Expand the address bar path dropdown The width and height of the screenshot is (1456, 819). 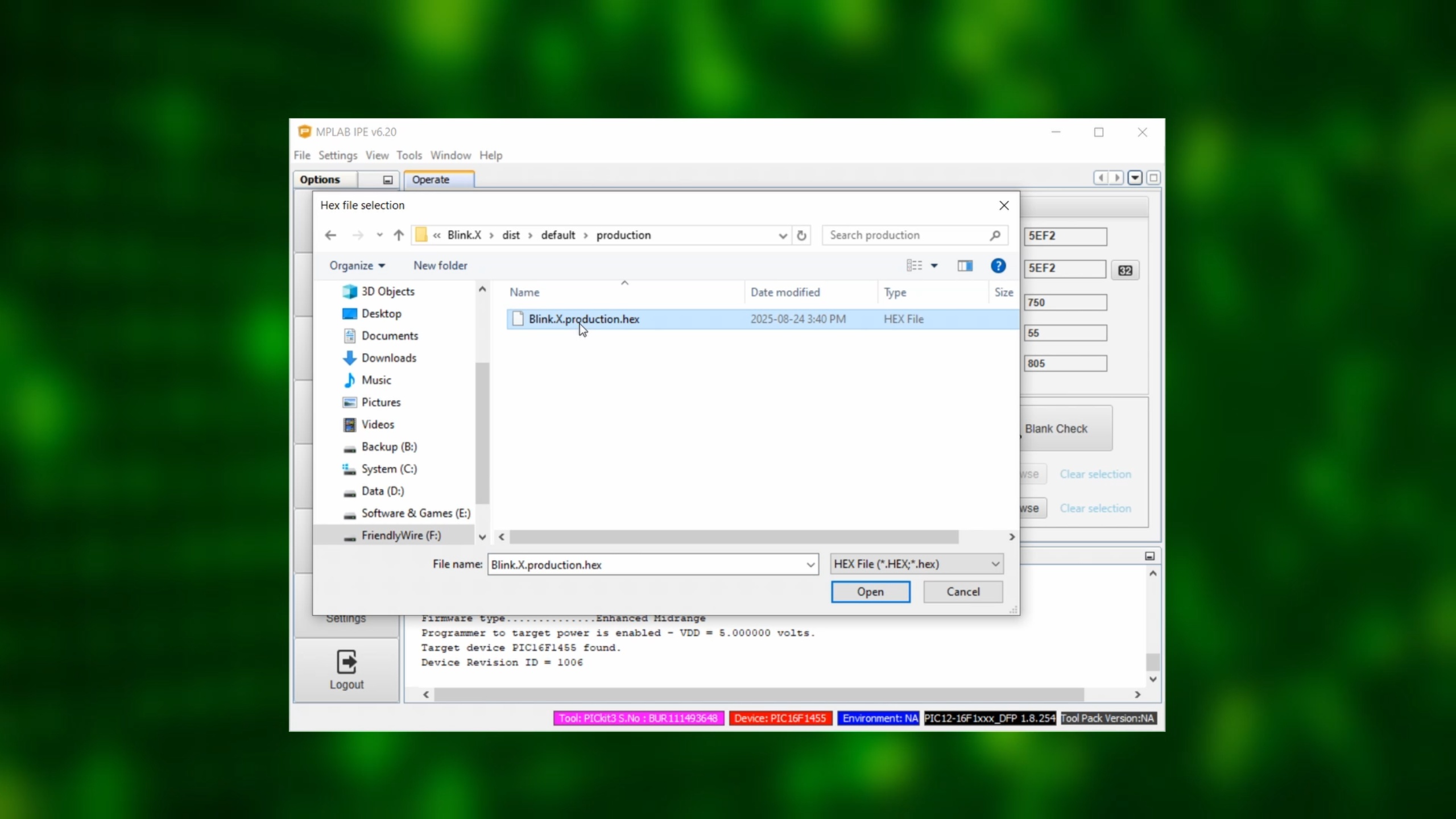(x=783, y=235)
